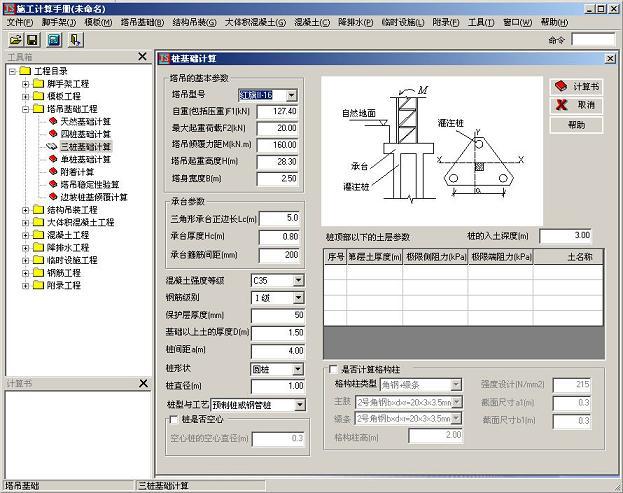Click the save floppy disk toolbar icon

(x=32, y=39)
